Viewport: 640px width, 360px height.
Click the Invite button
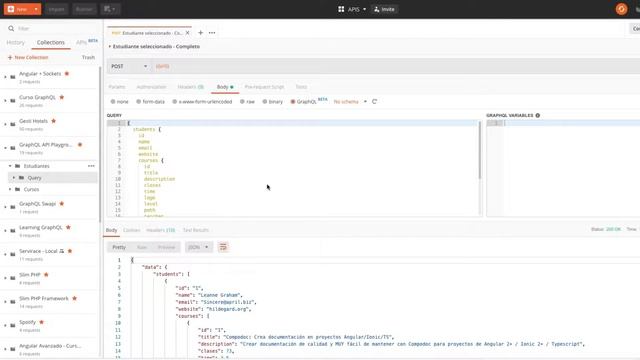tap(384, 9)
